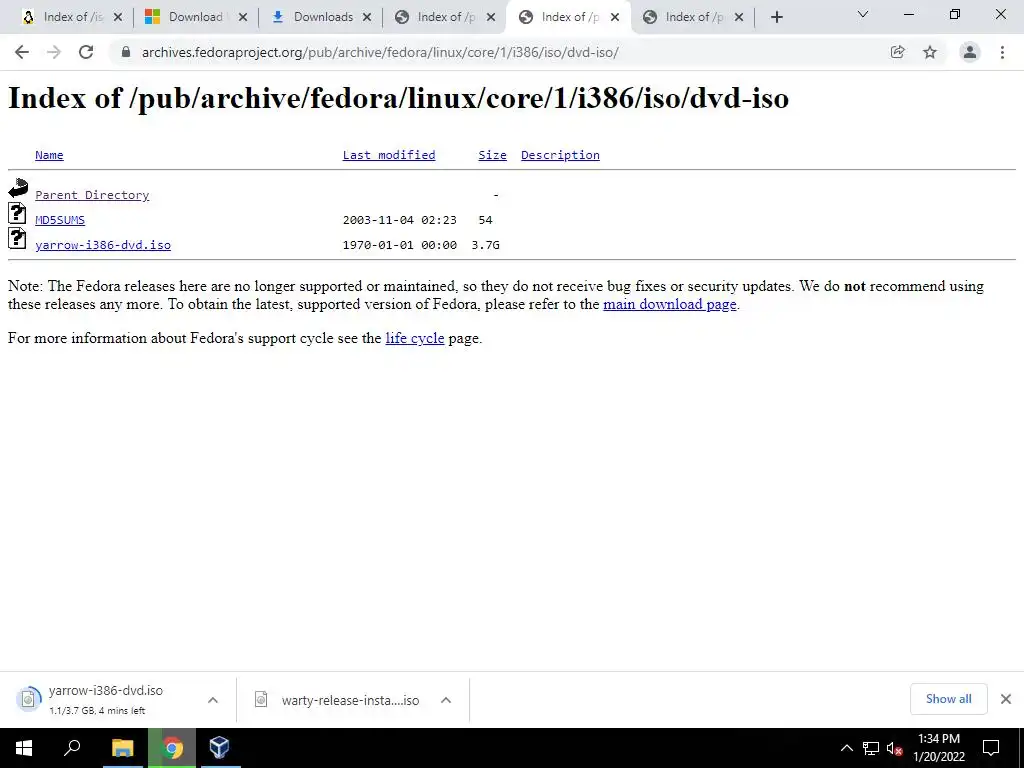Click Show all downloads button
Screen dimensions: 1024x768
pyautogui.click(x=948, y=699)
